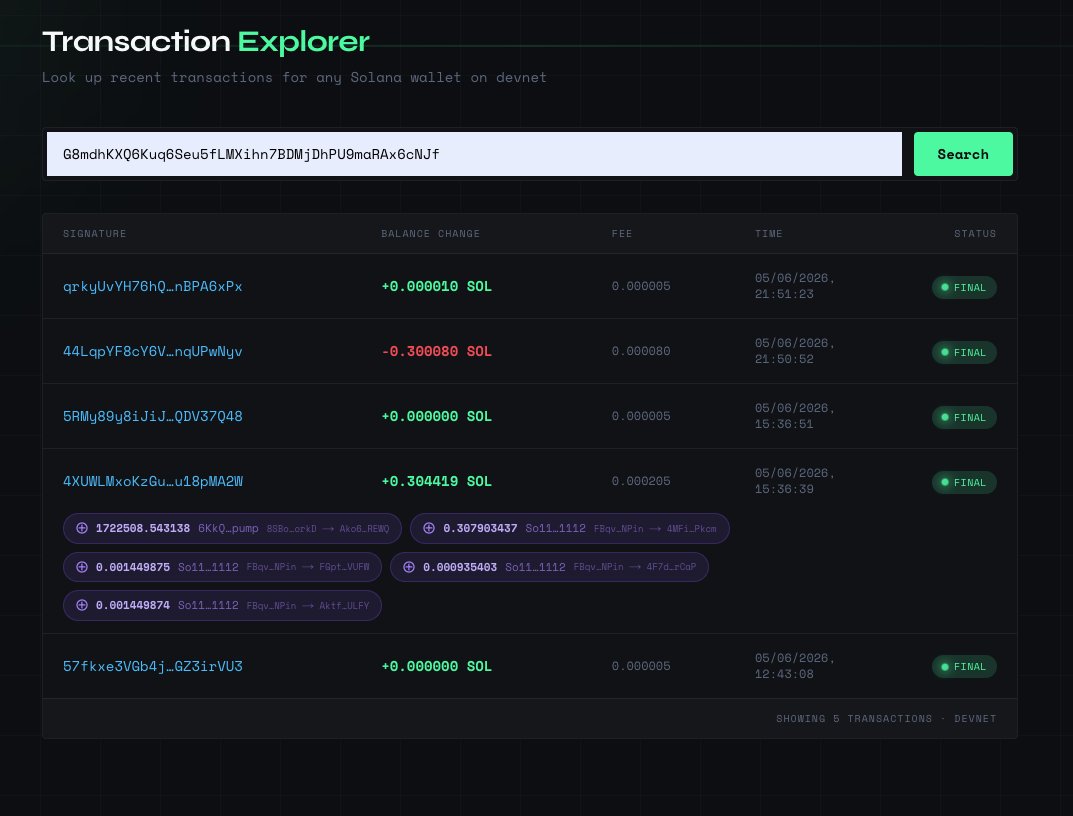Click the +0.000000 SOL value in the 57fkxe3VGb4j row
Image resolution: width=1073 pixels, height=816 pixels.
click(x=437, y=666)
